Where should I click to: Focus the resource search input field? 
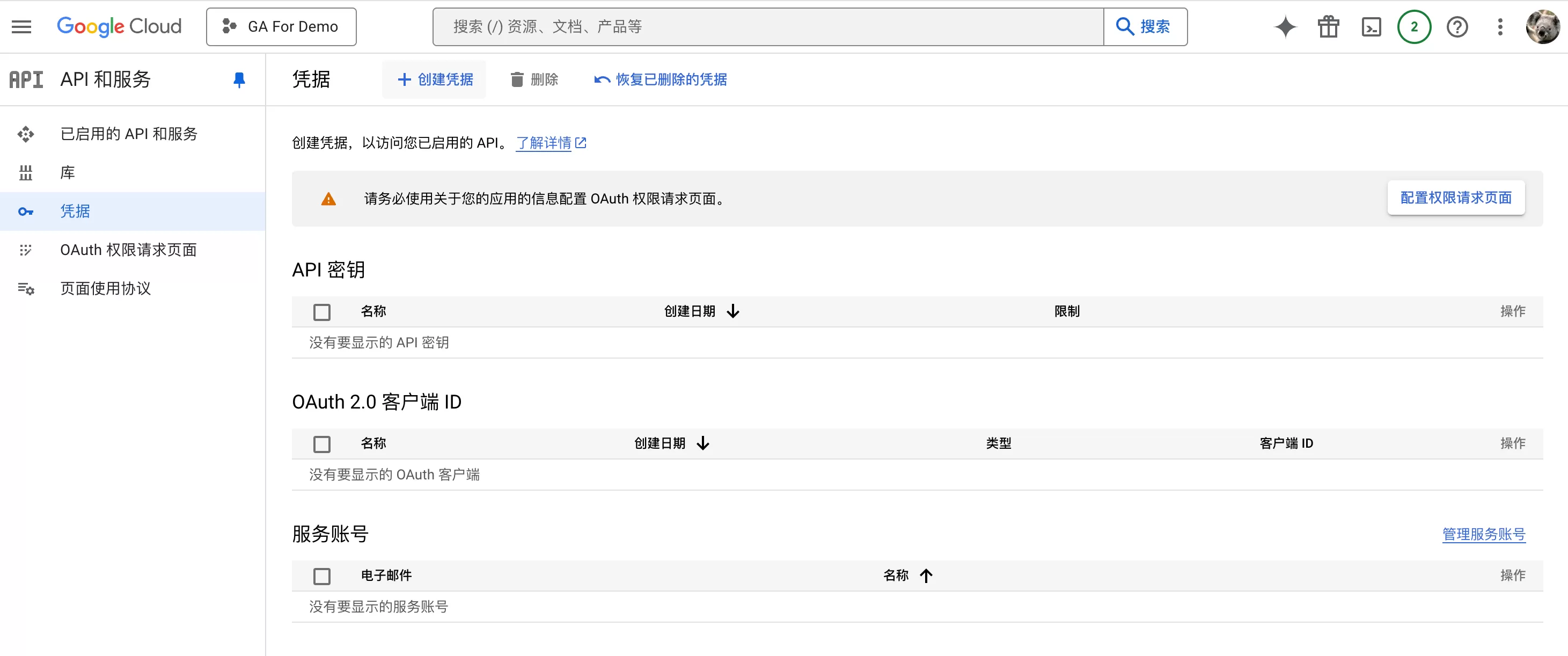click(768, 27)
